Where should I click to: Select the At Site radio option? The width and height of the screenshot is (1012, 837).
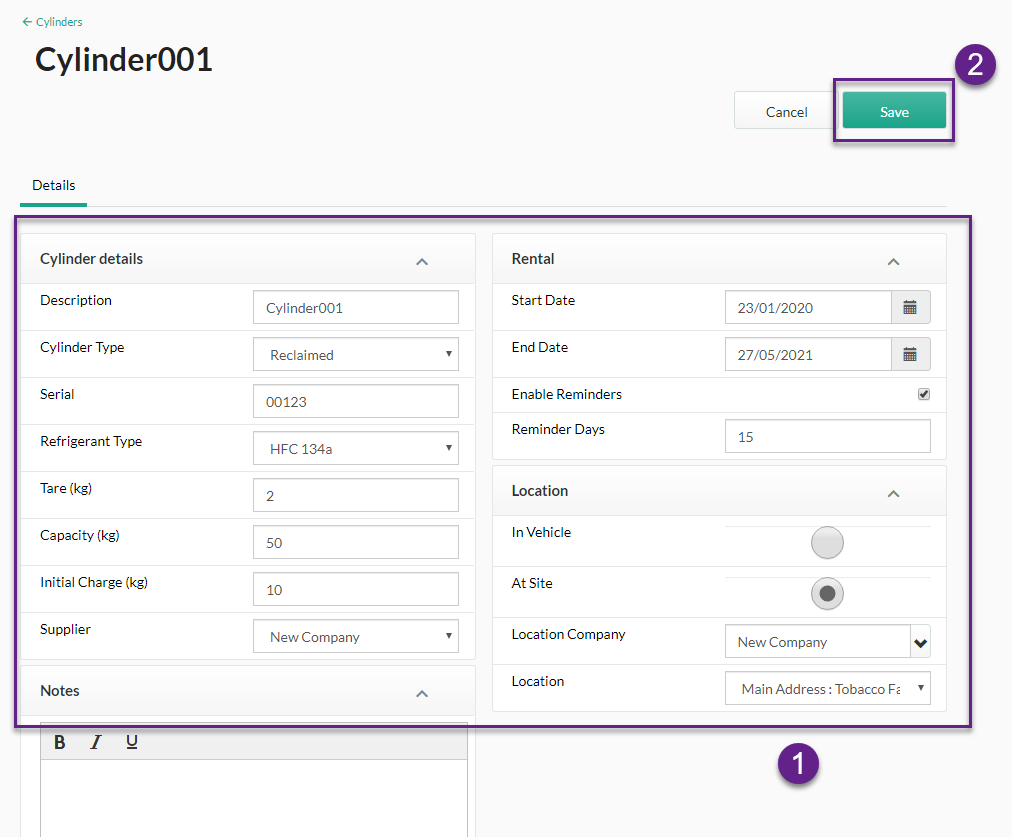[827, 593]
